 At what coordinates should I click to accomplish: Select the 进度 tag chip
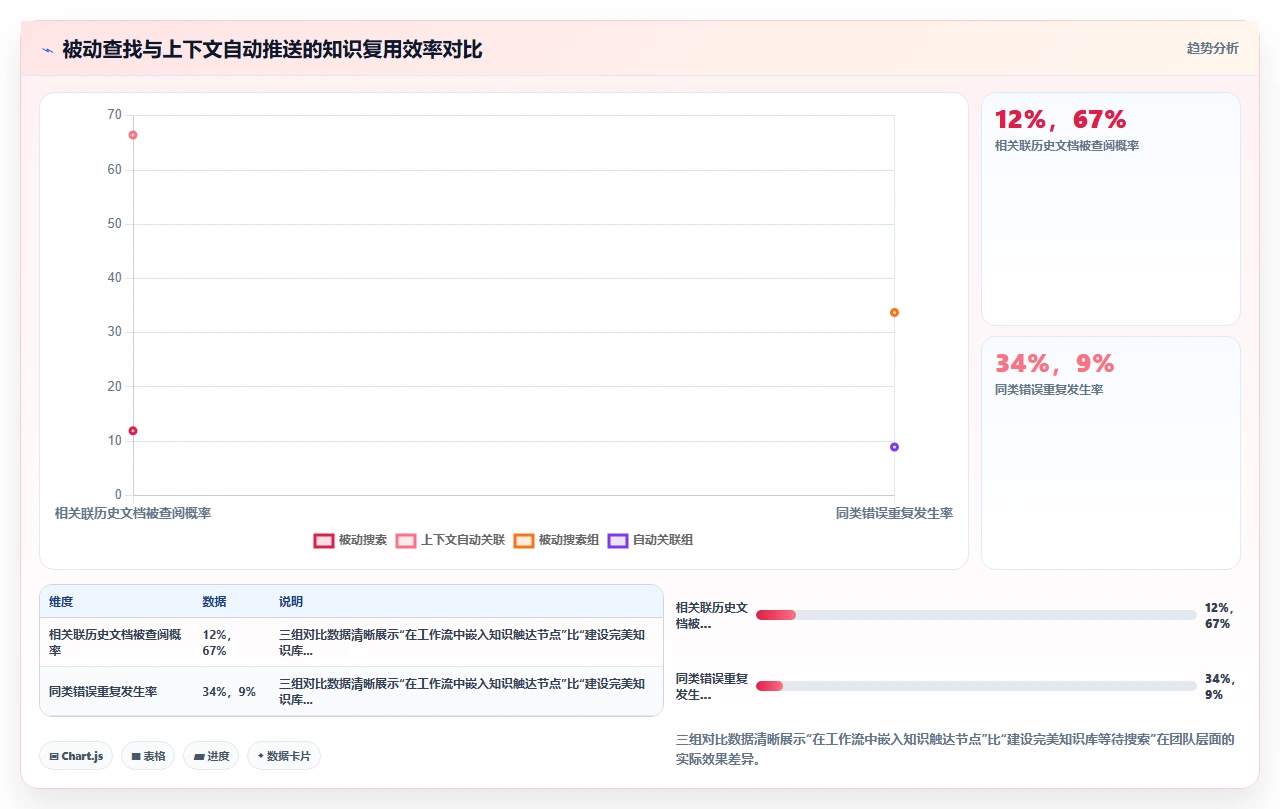pyautogui.click(x=211, y=756)
